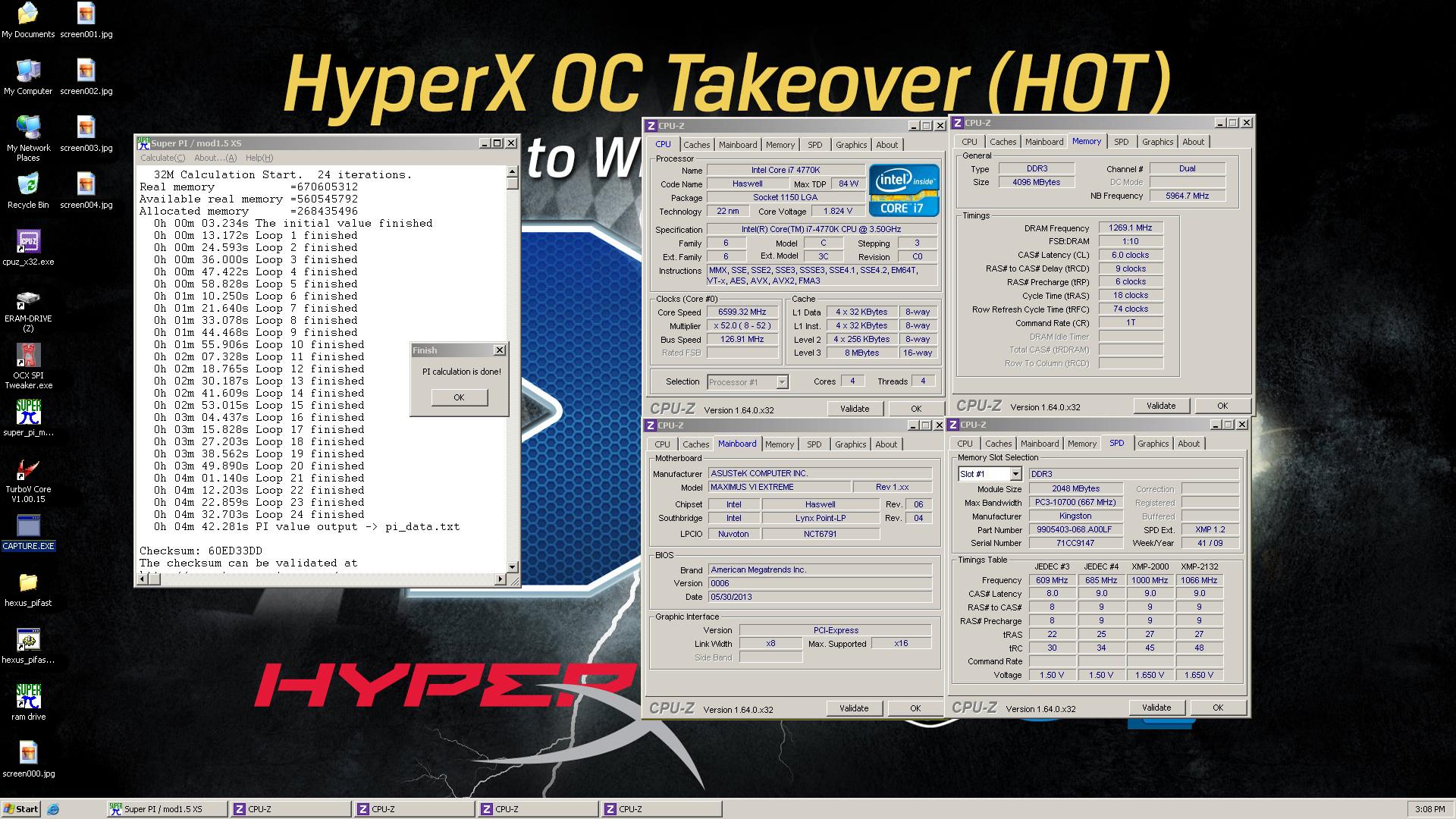Open screen003.jpg image file
This screenshot has height=819, width=1456.
[x=86, y=134]
